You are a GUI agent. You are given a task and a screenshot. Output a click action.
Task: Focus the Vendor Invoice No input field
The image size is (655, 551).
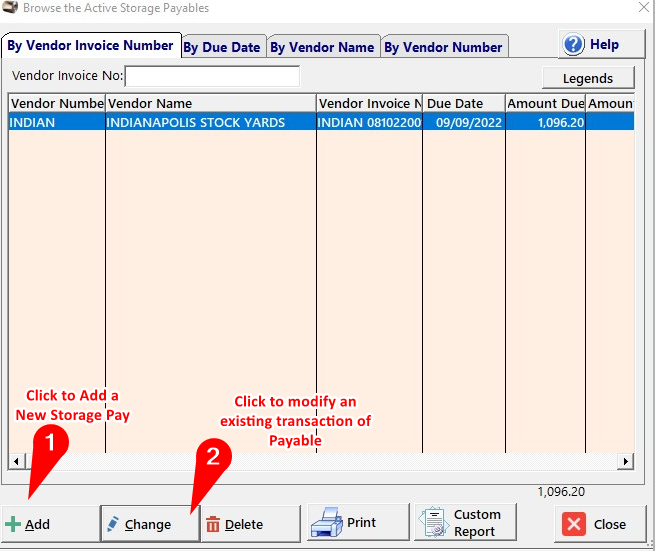[x=212, y=77]
